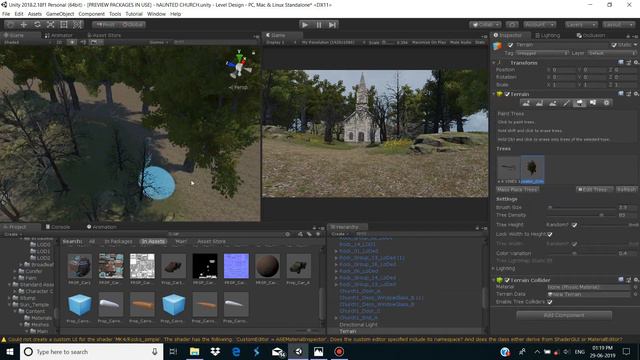This screenshot has width=640, height=360.
Task: Select the first tree thumbnail in Trees
Action: pyautogui.click(x=509, y=168)
